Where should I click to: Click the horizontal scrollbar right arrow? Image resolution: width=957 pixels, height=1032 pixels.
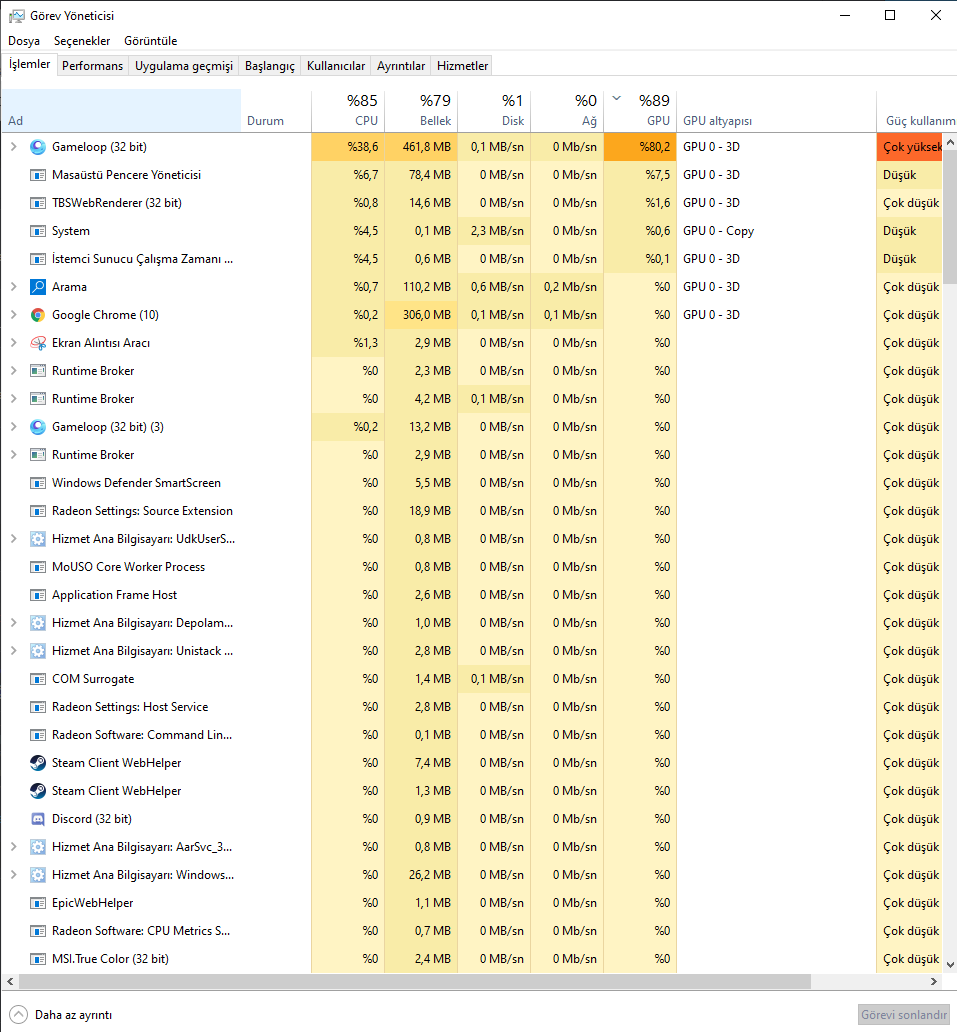coord(934,981)
